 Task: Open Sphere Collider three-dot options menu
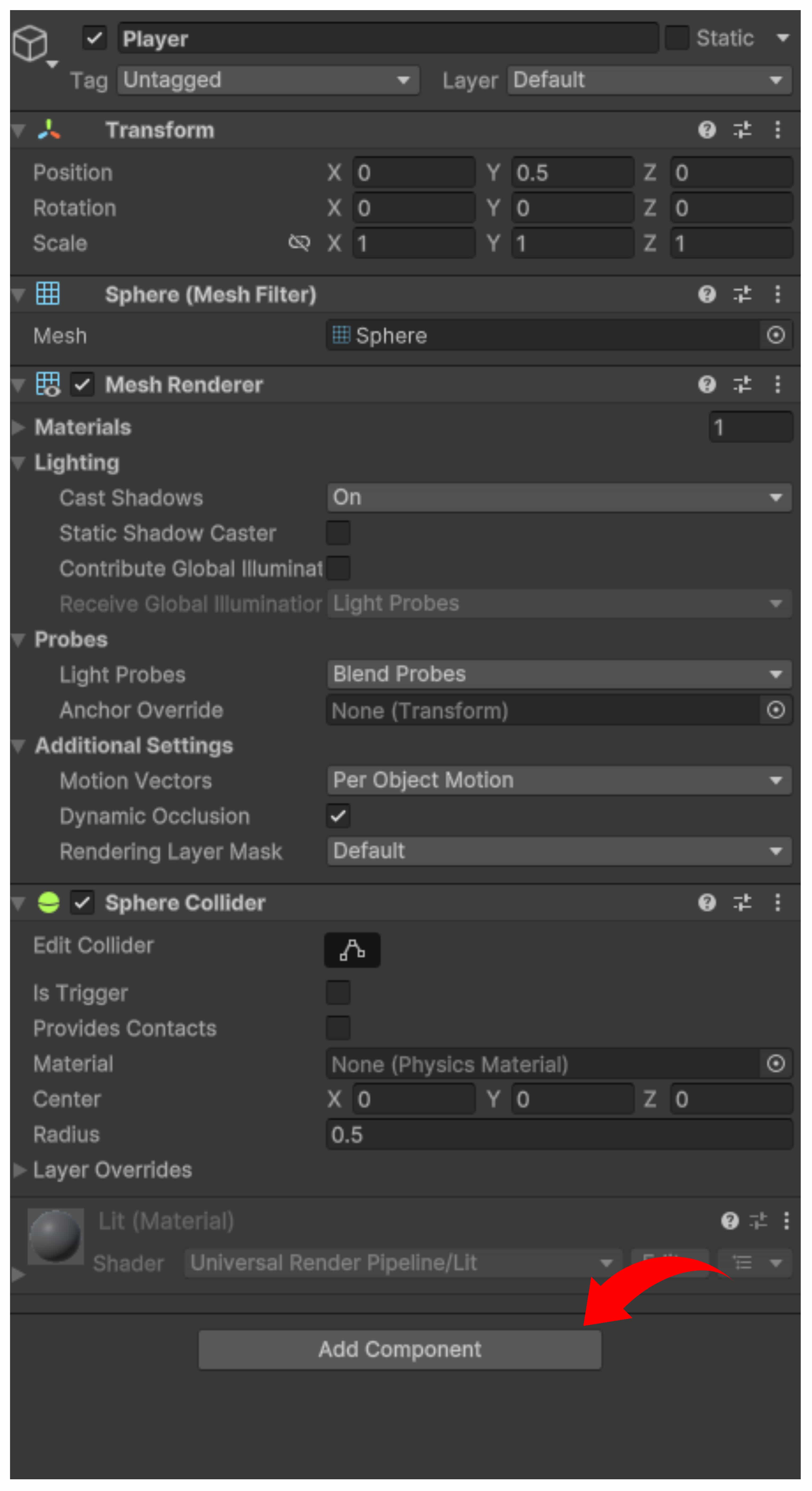[777, 902]
